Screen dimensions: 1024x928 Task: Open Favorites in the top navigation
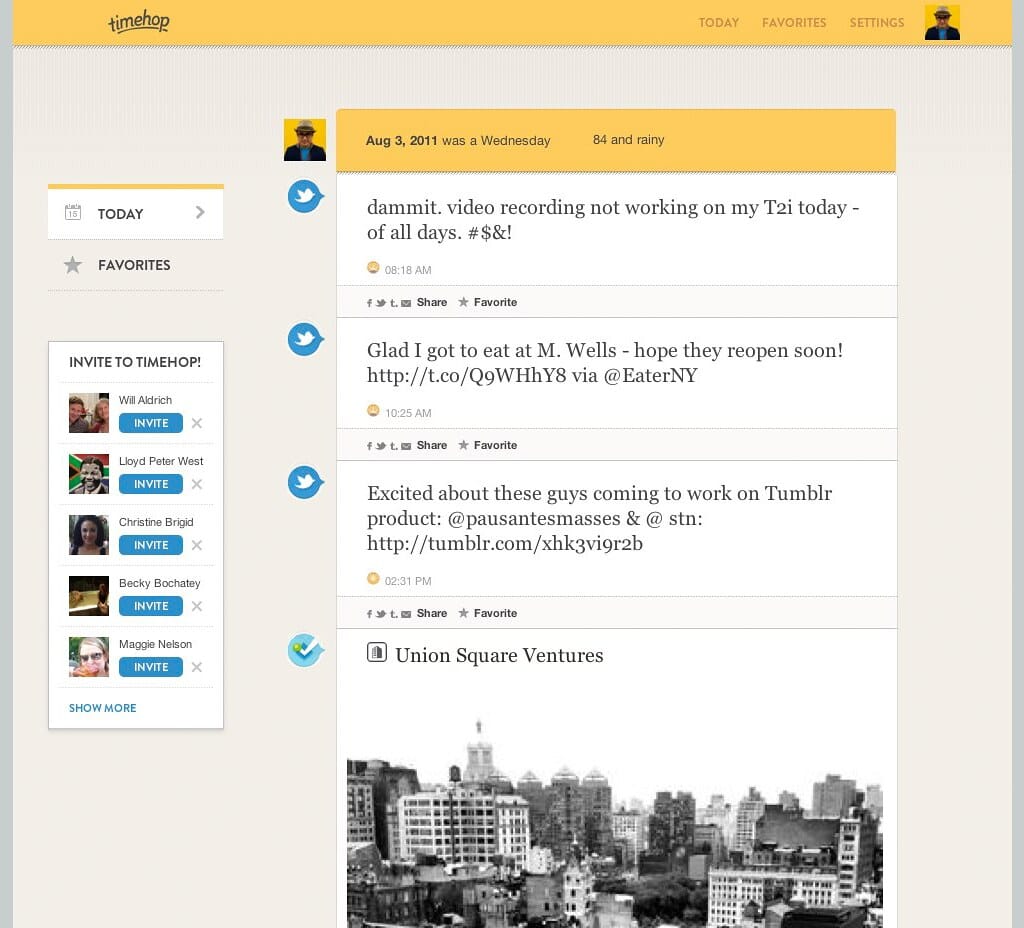(x=794, y=23)
